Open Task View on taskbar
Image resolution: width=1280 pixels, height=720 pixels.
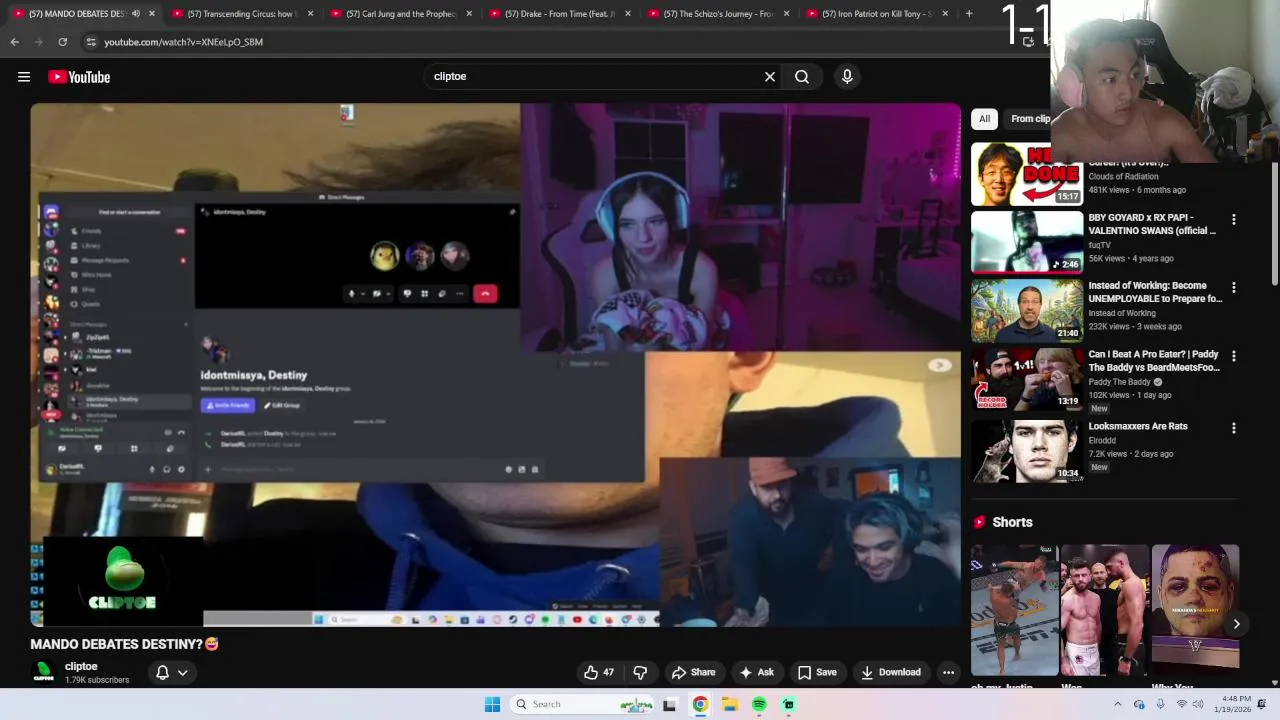[x=669, y=704]
